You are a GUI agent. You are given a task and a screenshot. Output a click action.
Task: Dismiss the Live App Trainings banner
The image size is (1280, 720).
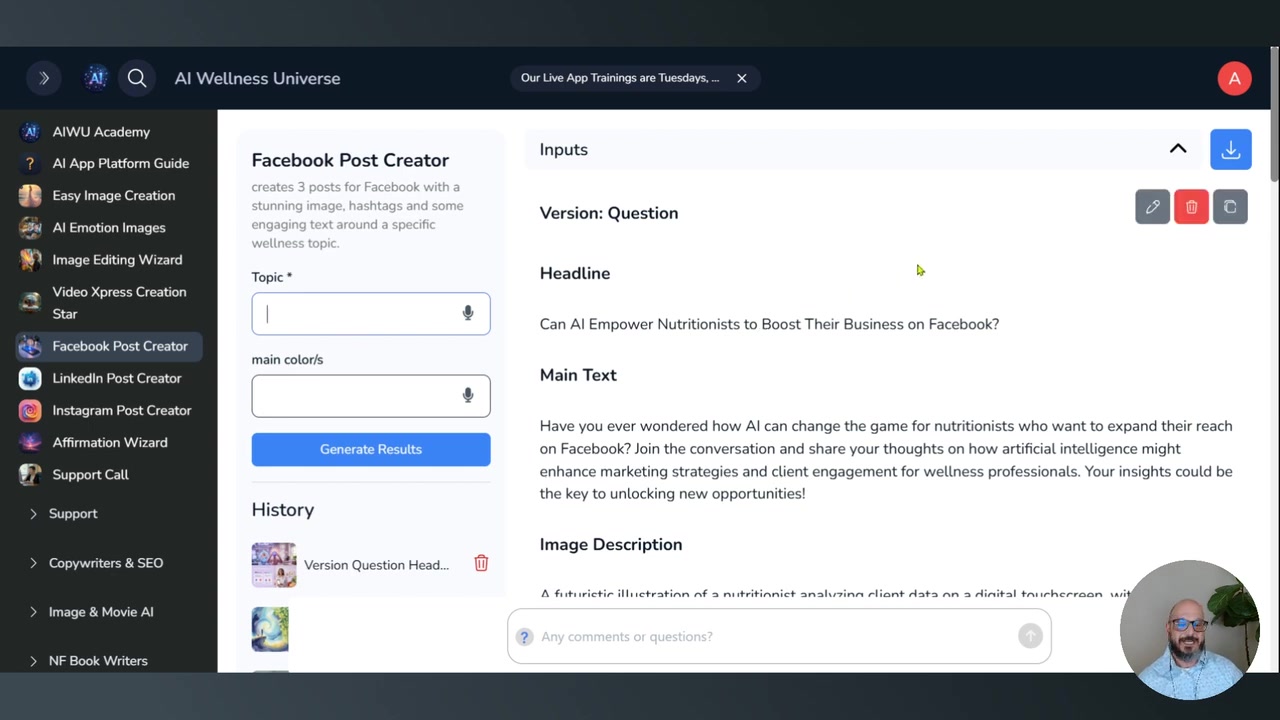(x=742, y=78)
